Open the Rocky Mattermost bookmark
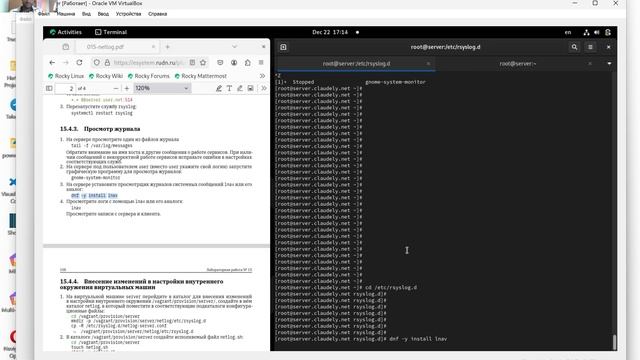The image size is (640, 360). (x=200, y=76)
